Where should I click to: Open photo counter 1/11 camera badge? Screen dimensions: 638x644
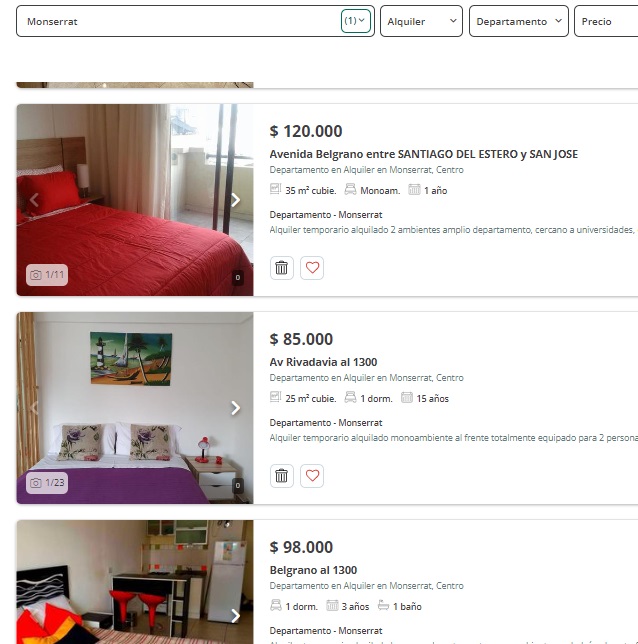(47, 275)
